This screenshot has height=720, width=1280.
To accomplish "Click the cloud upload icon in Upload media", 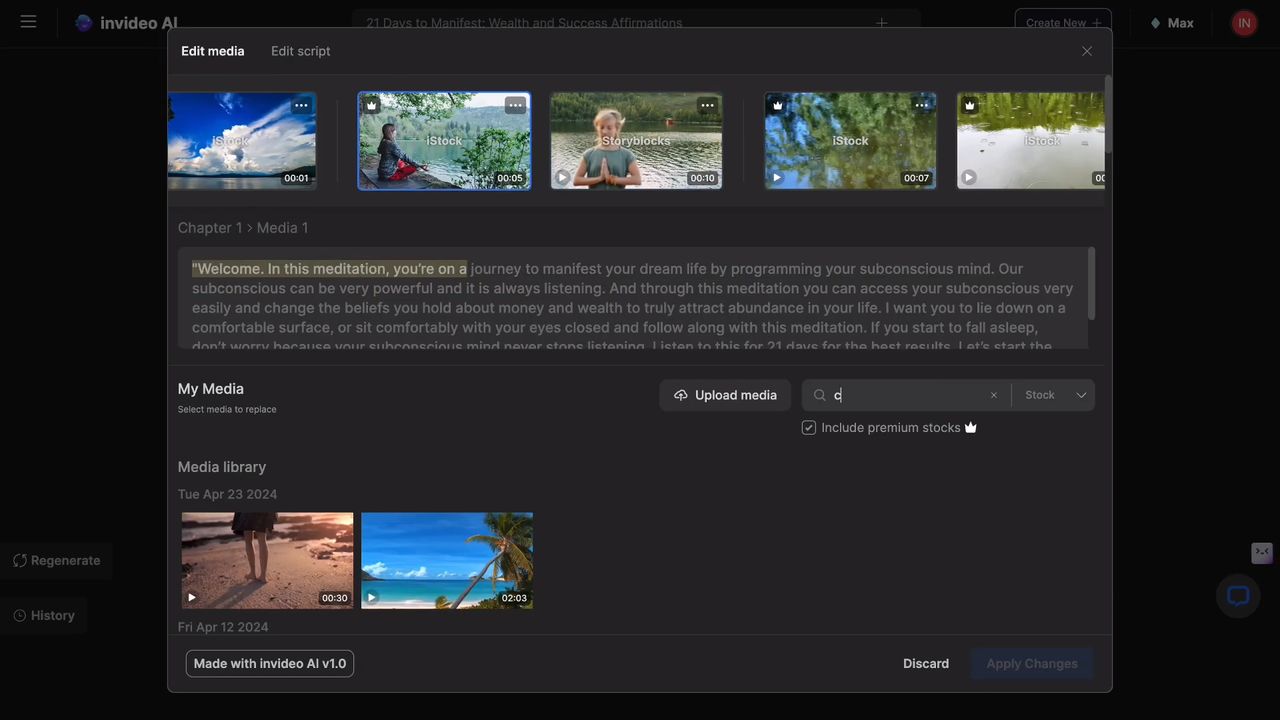I will point(681,395).
